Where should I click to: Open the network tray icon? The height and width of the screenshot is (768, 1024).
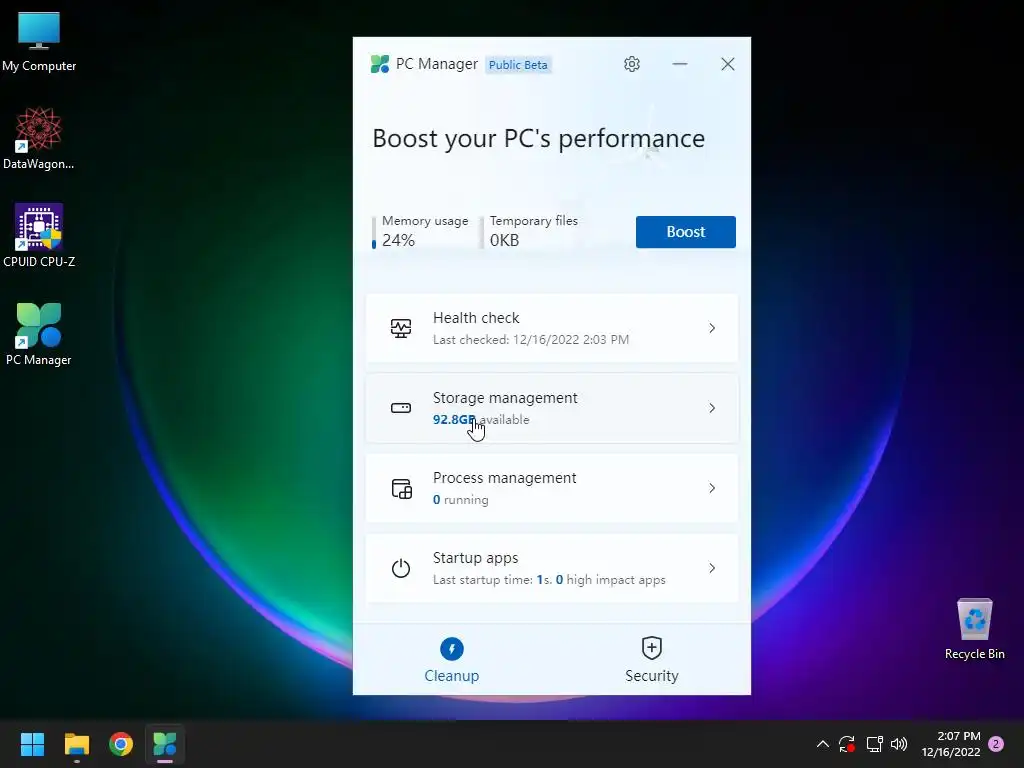(x=874, y=744)
